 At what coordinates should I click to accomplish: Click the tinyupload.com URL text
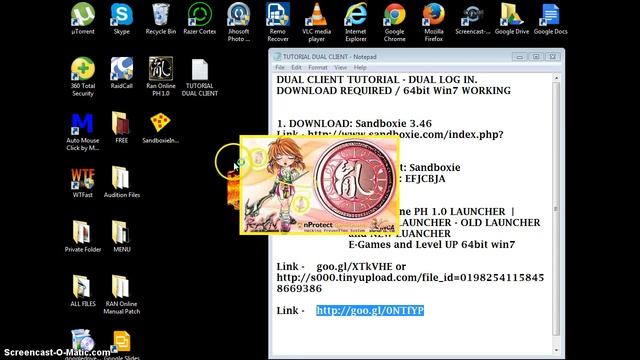410,283
